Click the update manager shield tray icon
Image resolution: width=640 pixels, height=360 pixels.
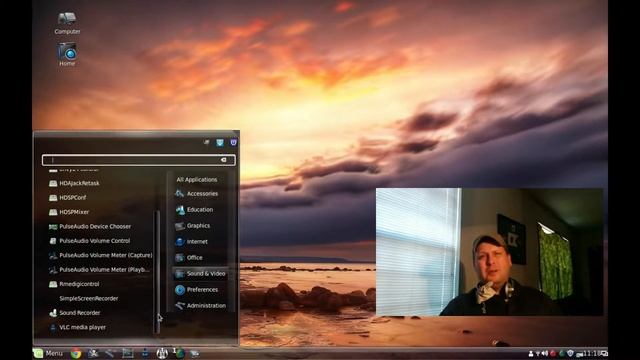(x=570, y=353)
